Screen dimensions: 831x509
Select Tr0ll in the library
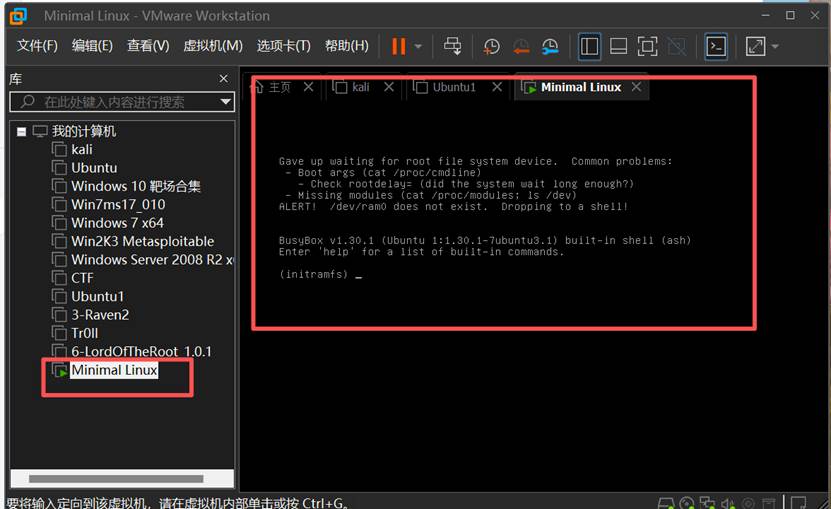85,333
